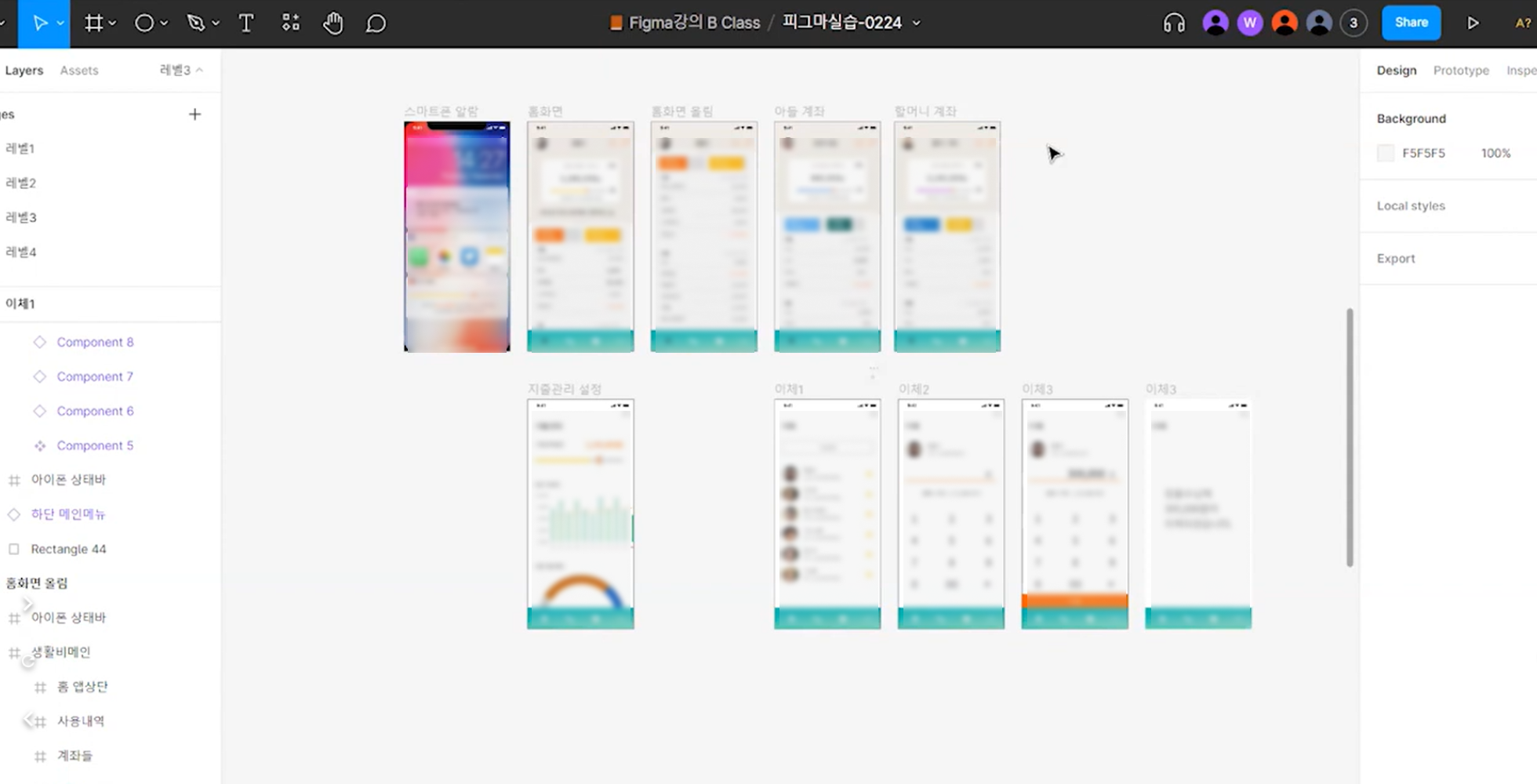Switch to the Assets tab
This screenshot has width=1537, height=784.
[x=79, y=71]
